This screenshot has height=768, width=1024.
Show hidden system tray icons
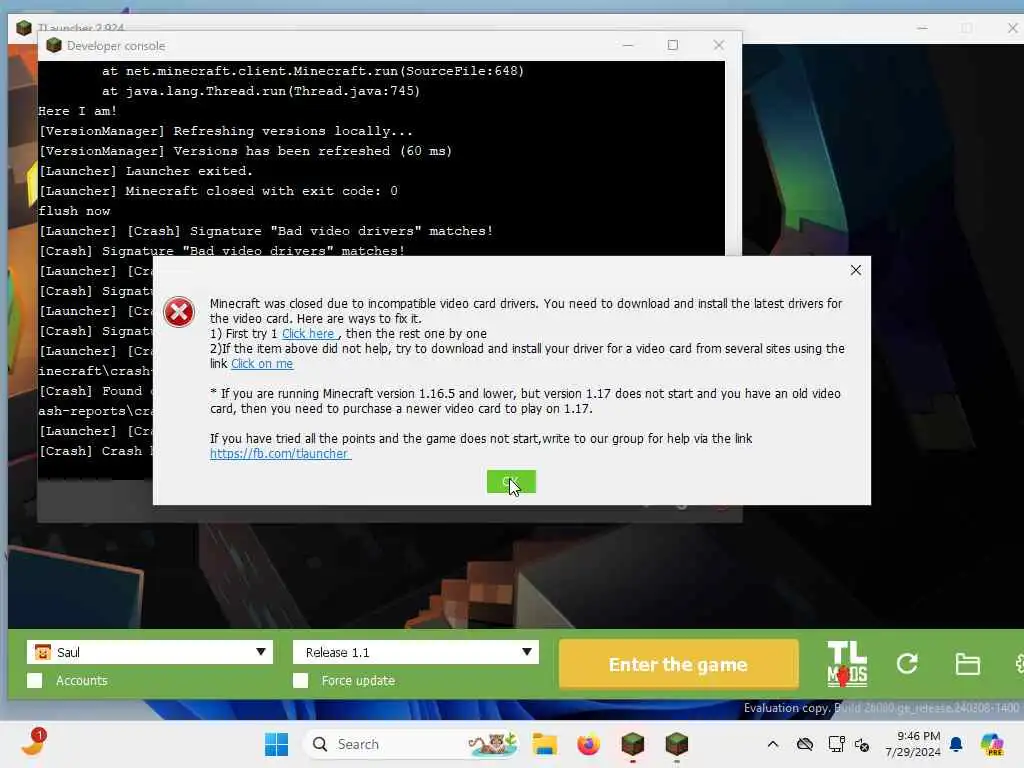773,744
